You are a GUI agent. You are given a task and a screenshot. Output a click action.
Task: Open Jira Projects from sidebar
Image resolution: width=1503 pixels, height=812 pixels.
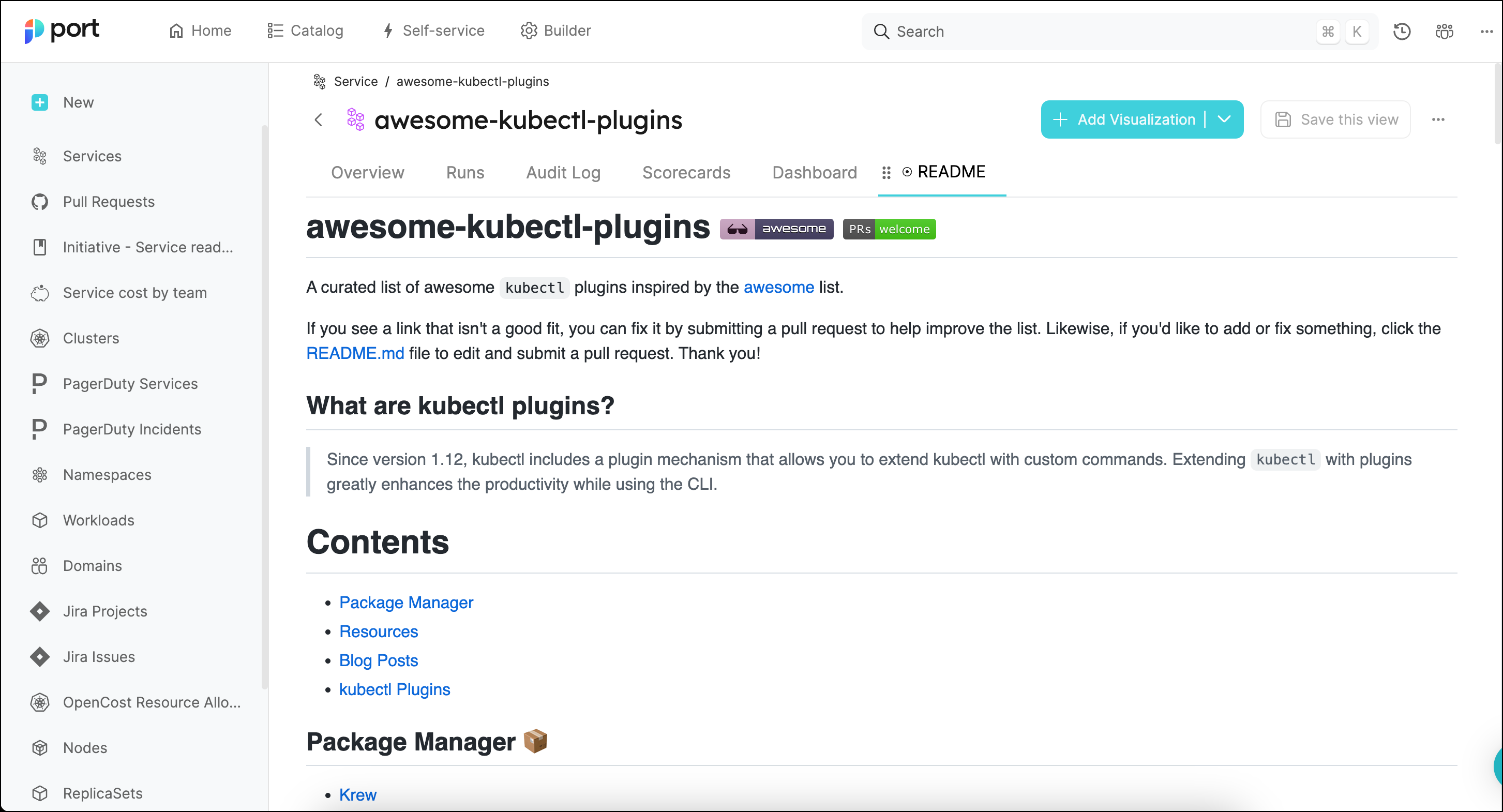105,611
